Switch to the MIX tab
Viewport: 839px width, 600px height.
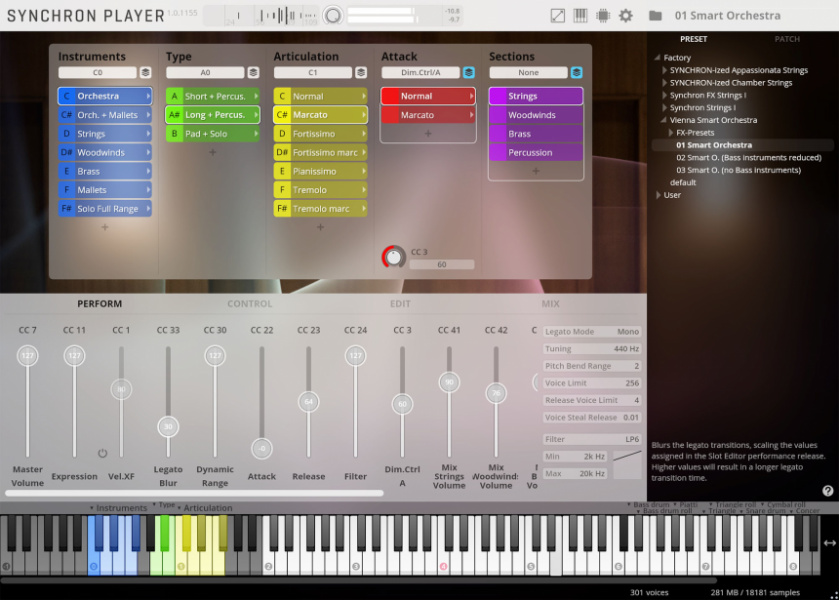(x=548, y=303)
